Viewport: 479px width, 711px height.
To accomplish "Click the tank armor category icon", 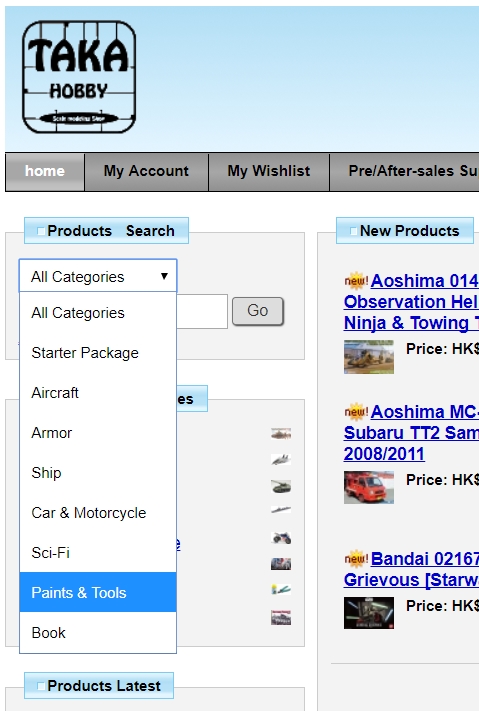I will coord(281,487).
